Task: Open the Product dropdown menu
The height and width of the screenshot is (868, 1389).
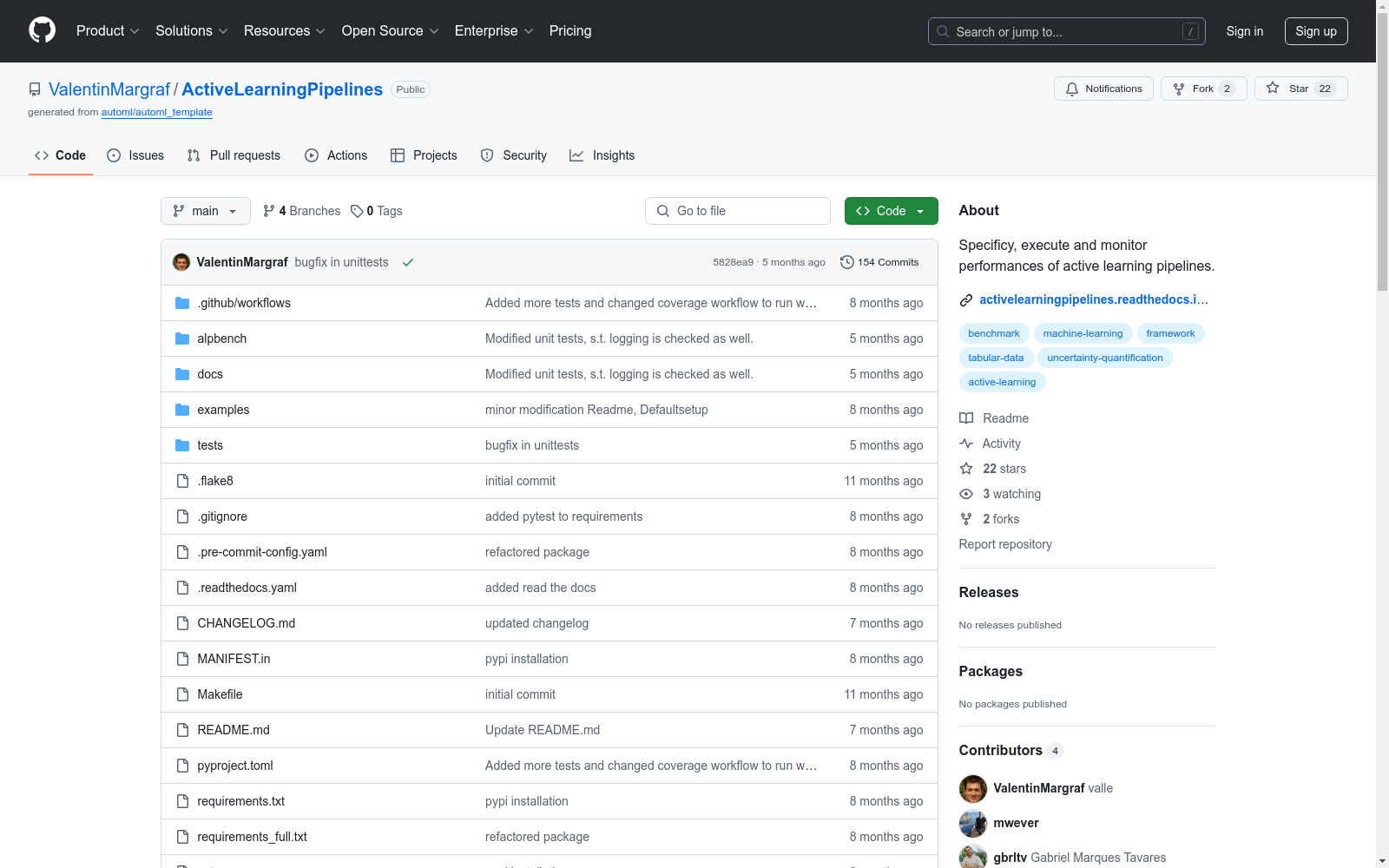Action: pyautogui.click(x=108, y=31)
